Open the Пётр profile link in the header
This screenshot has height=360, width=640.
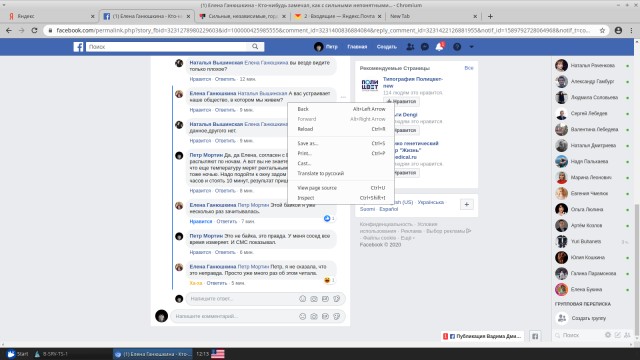pos(326,47)
